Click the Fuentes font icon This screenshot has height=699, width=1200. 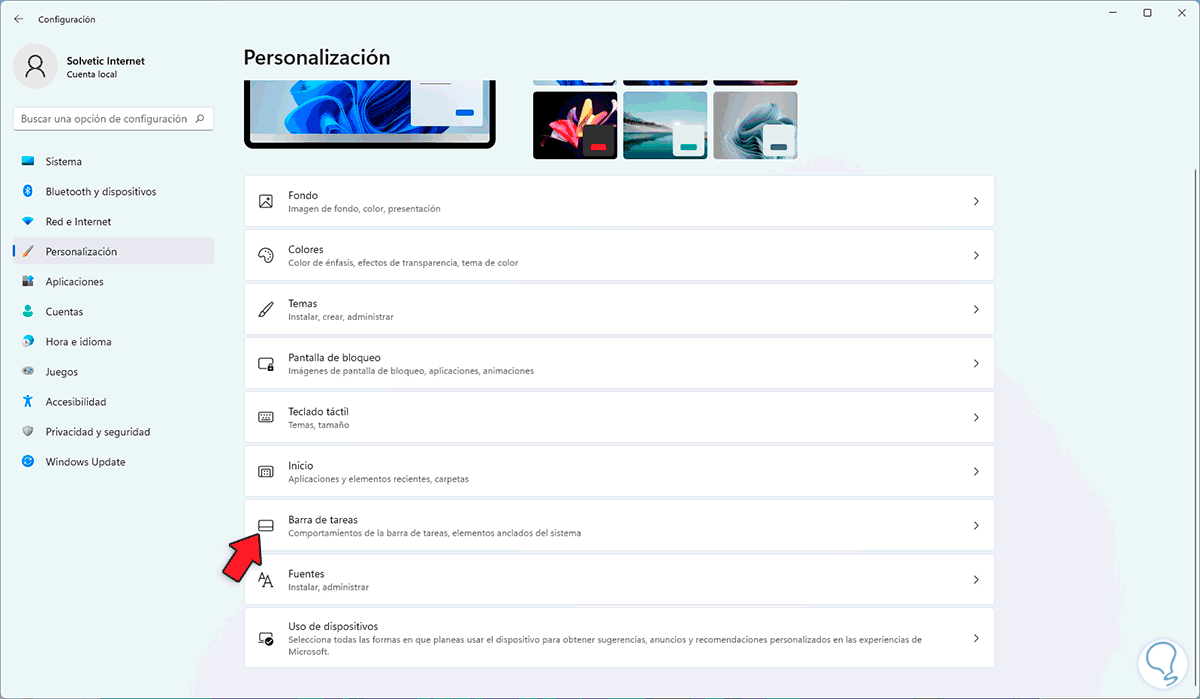click(266, 579)
